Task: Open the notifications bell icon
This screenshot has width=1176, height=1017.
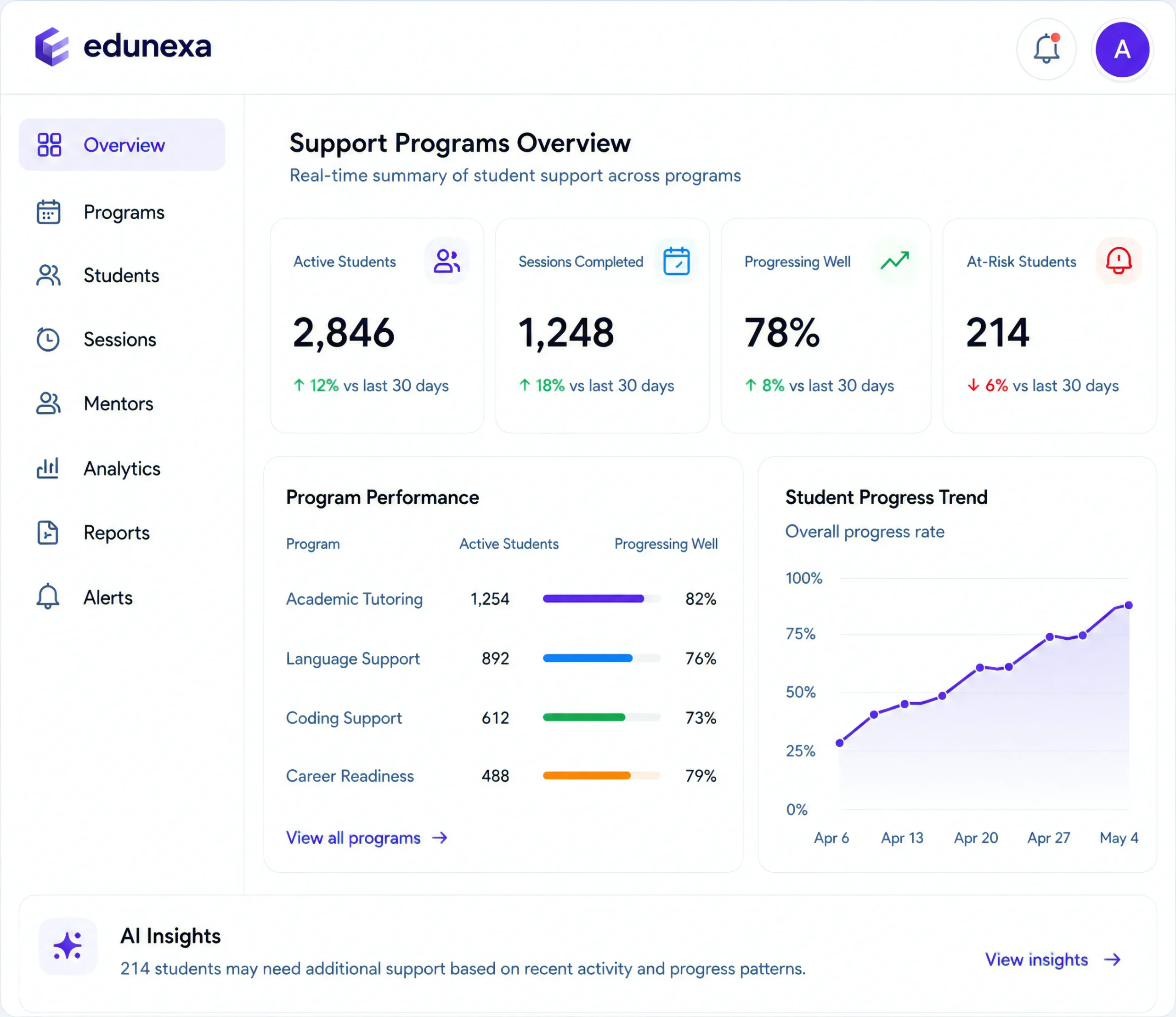Action: [x=1046, y=49]
